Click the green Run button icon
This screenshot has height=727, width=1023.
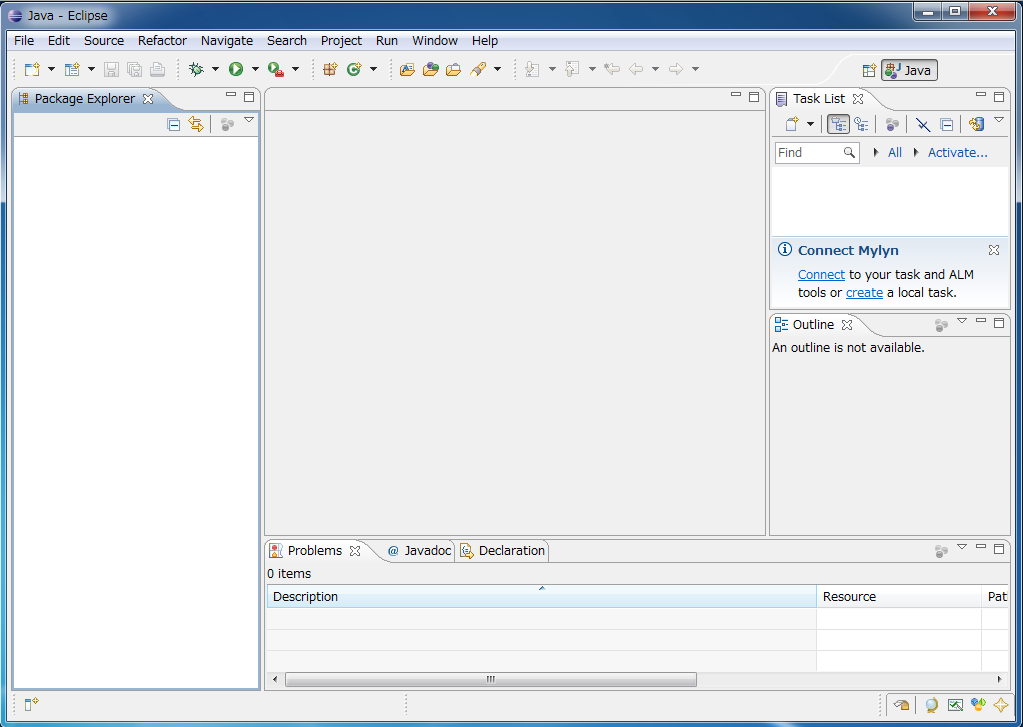pyautogui.click(x=236, y=69)
